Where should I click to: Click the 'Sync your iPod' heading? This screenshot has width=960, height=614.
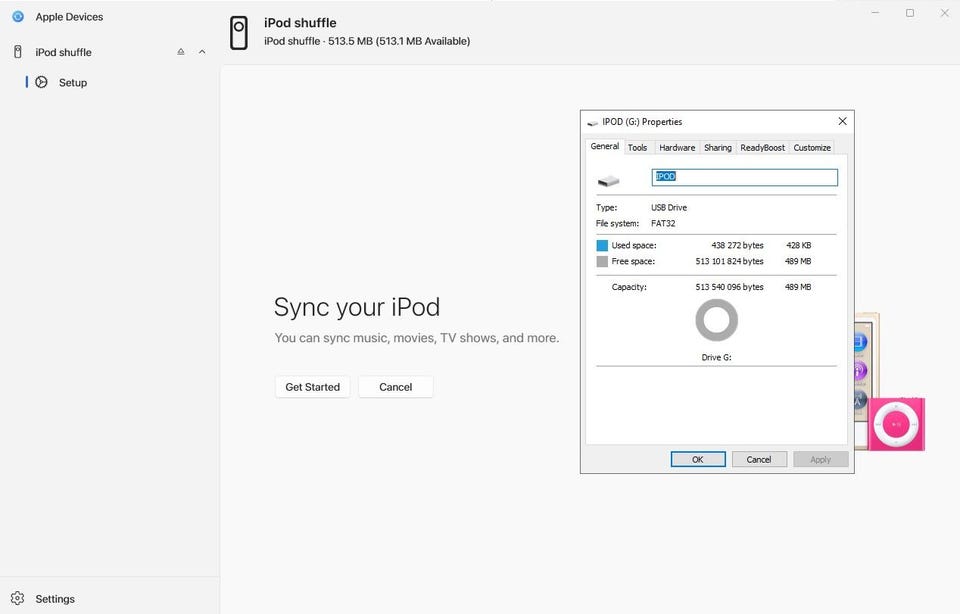[357, 307]
